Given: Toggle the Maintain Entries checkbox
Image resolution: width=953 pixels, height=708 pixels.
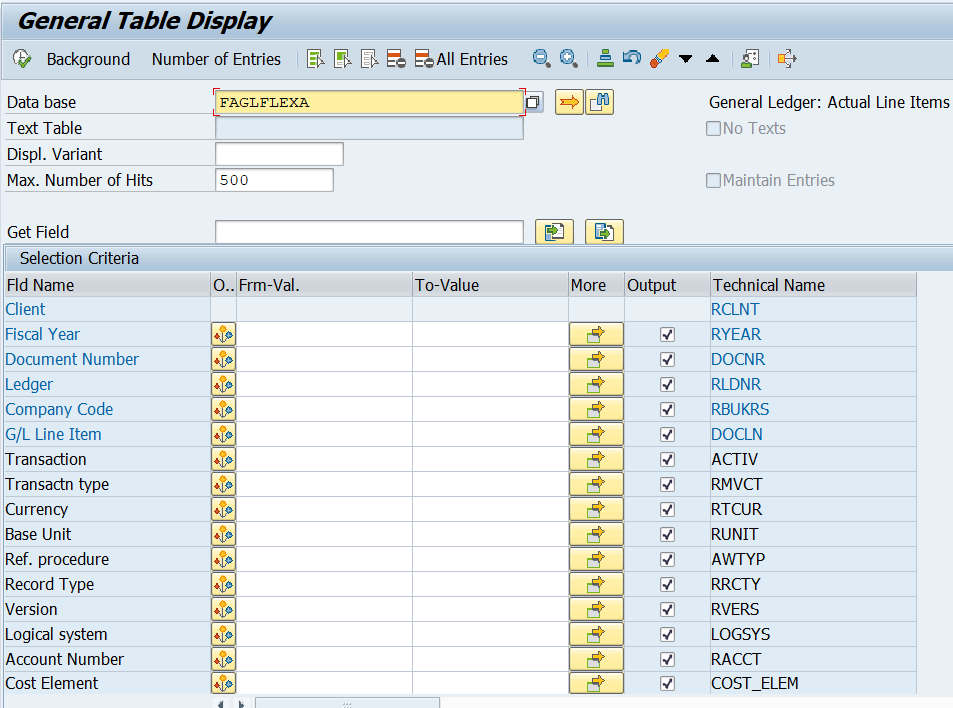Looking at the screenshot, I should [713, 180].
